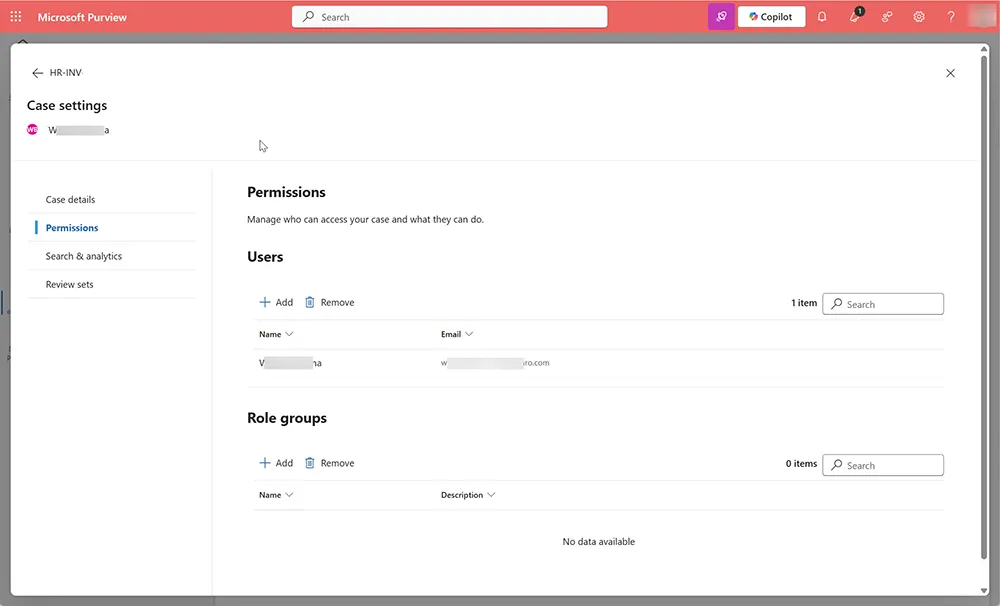Image resolution: width=1000 pixels, height=606 pixels.
Task: Open the help question mark
Action: (950, 16)
